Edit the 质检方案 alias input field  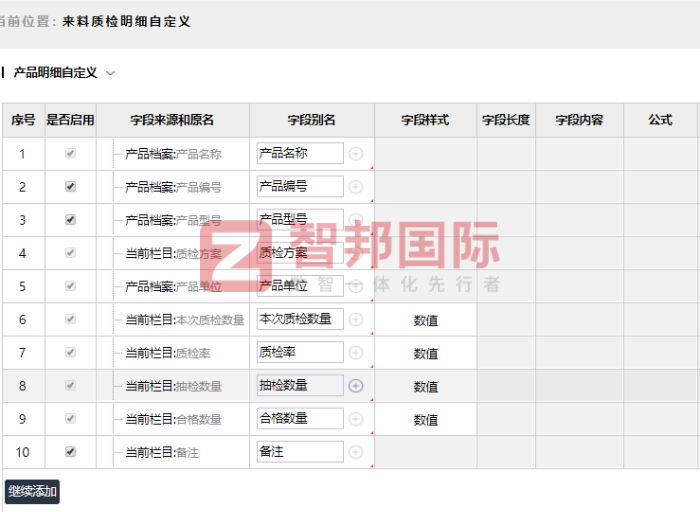[300, 253]
